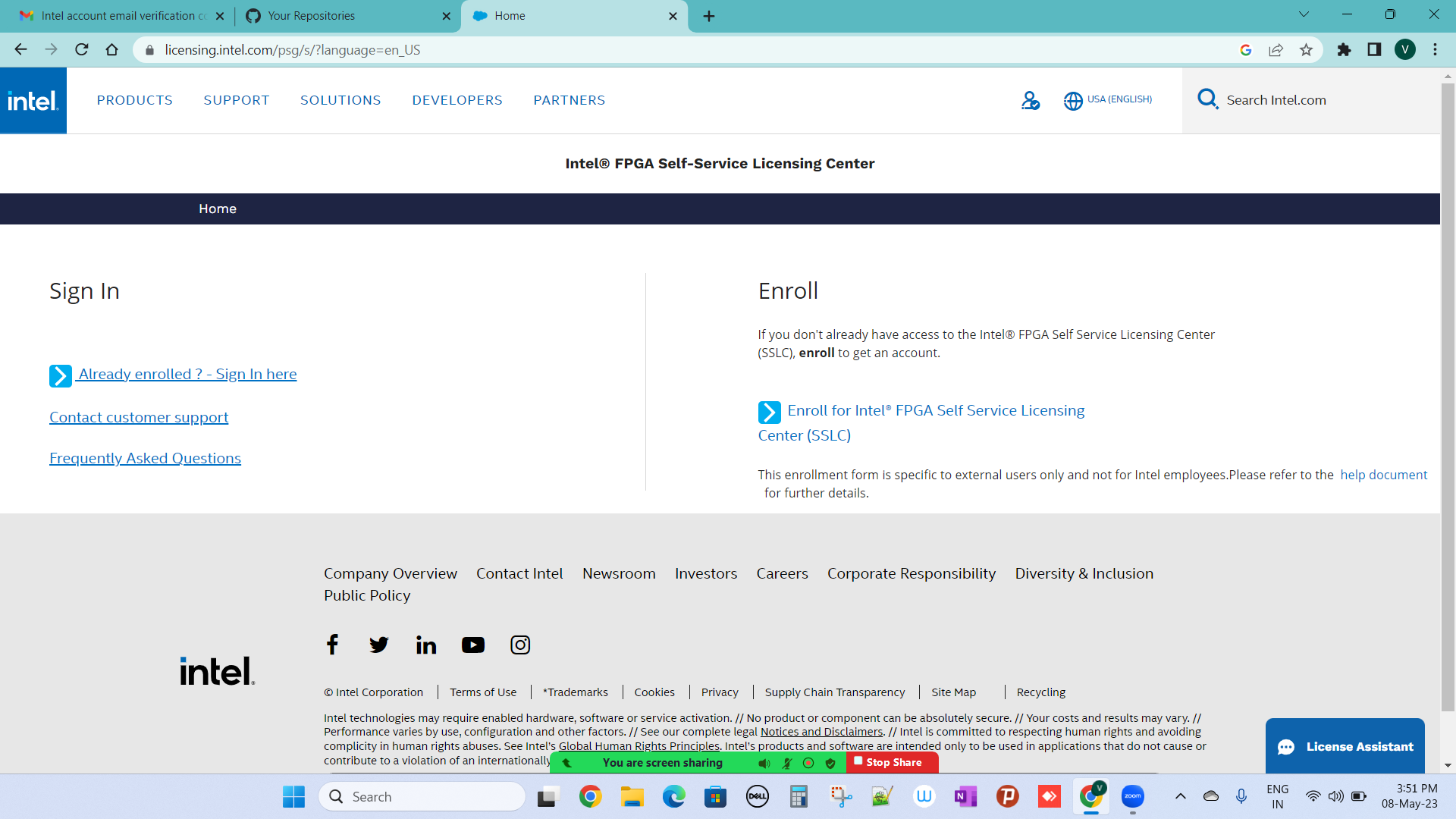Bookmark this page with star icon

1306,50
